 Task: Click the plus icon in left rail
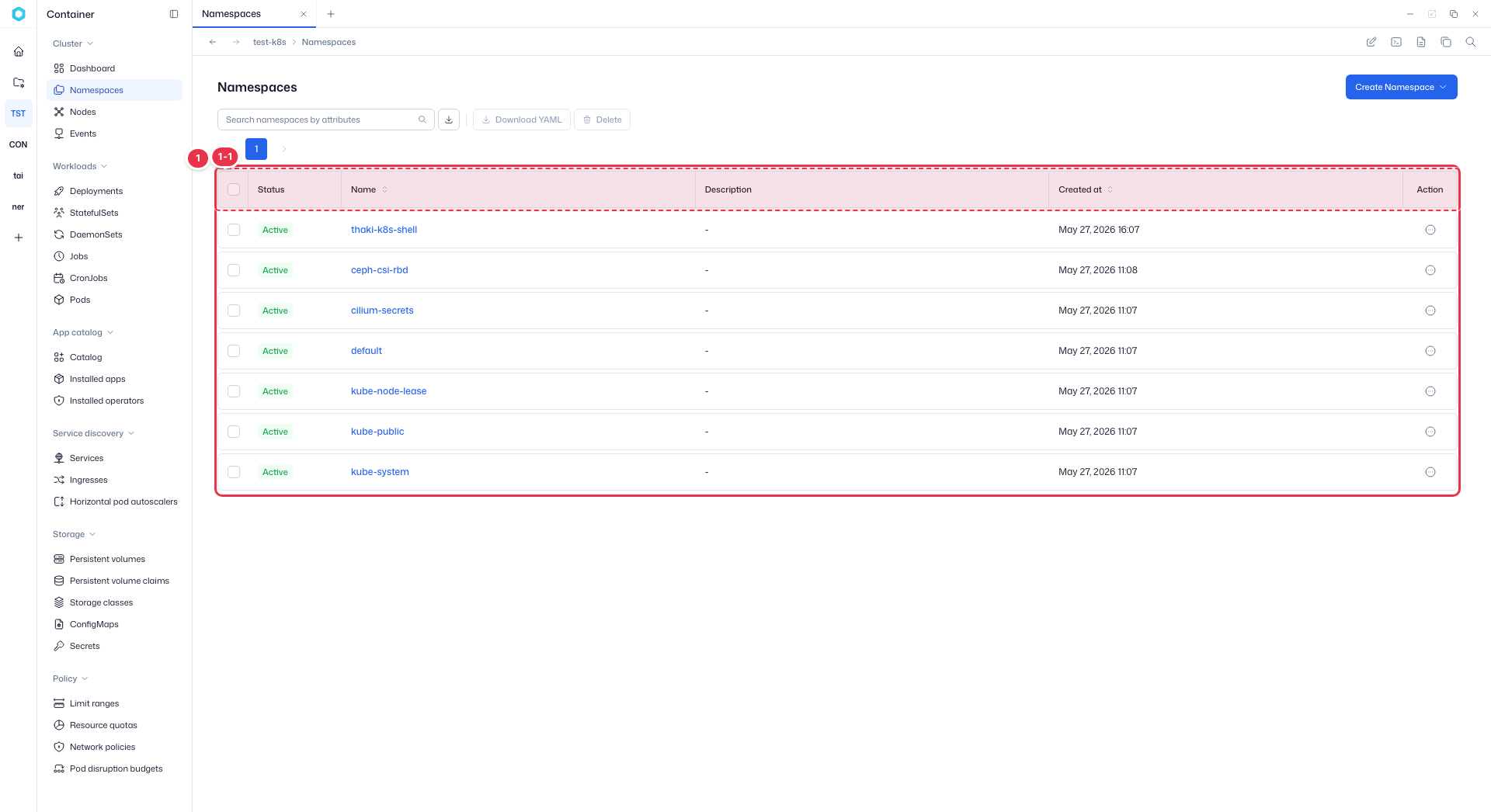(19, 238)
